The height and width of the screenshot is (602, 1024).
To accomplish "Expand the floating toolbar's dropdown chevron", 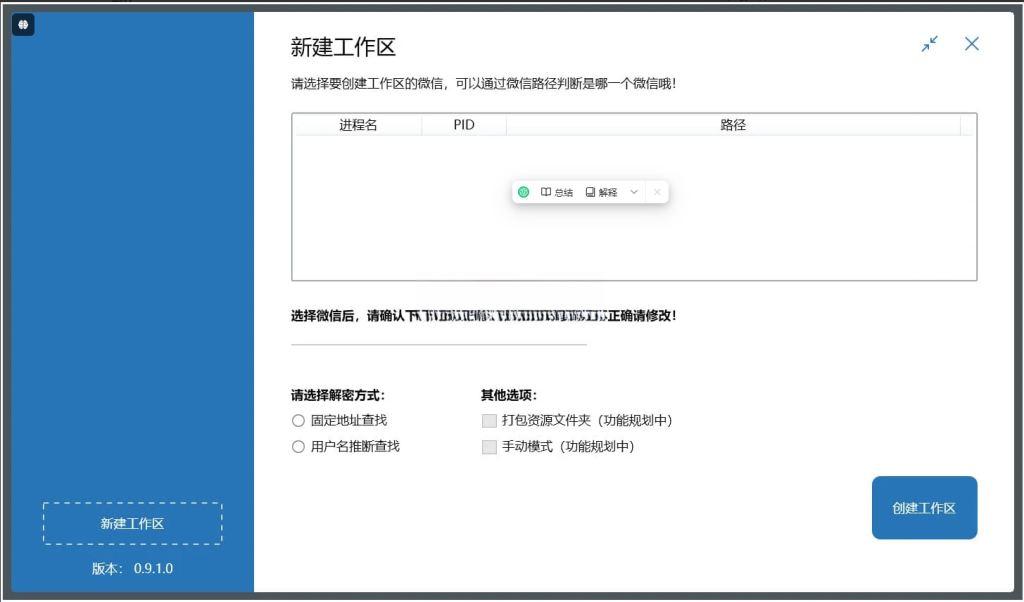I will [x=634, y=192].
